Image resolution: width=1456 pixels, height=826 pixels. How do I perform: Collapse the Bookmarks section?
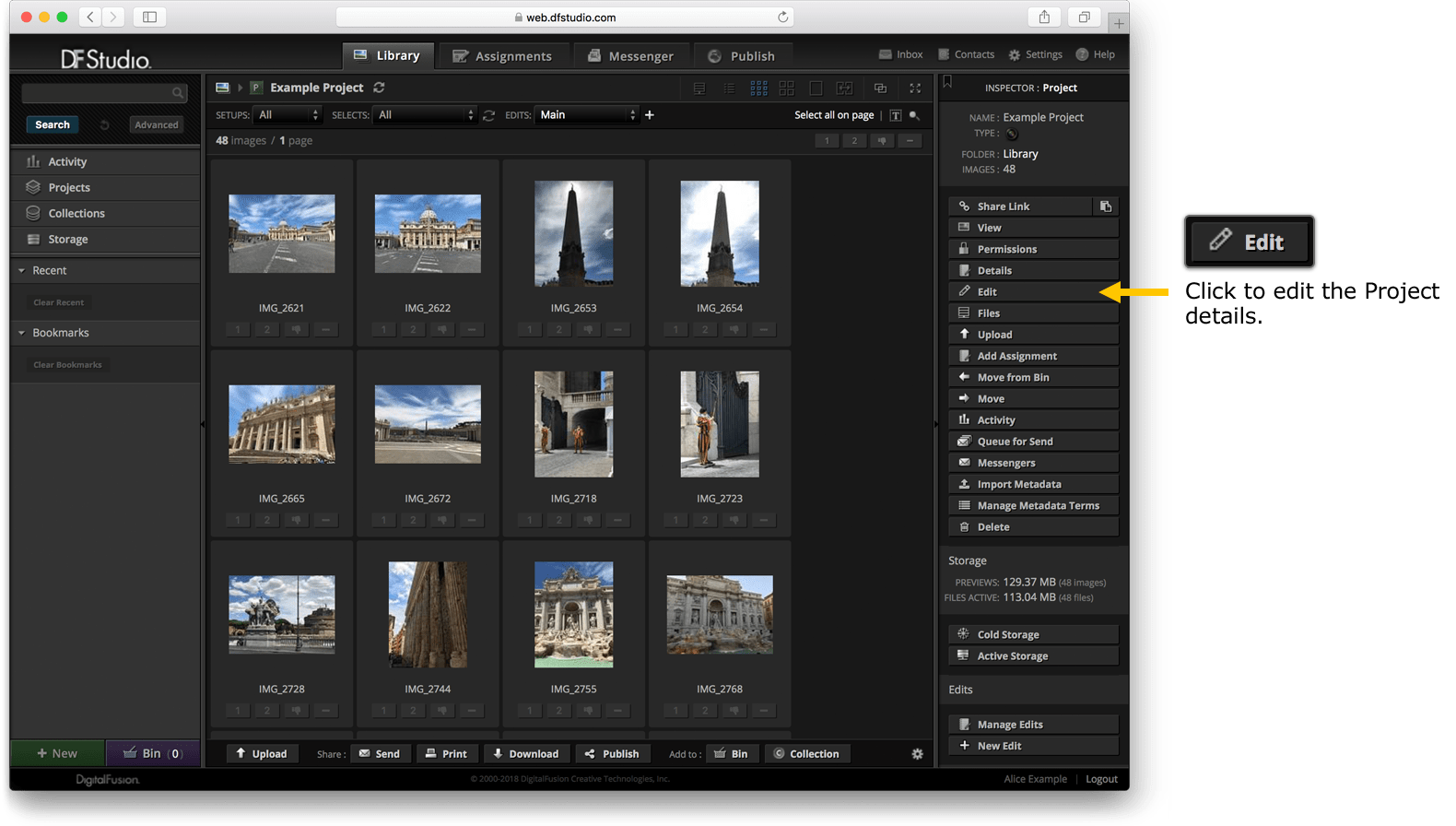click(21, 333)
